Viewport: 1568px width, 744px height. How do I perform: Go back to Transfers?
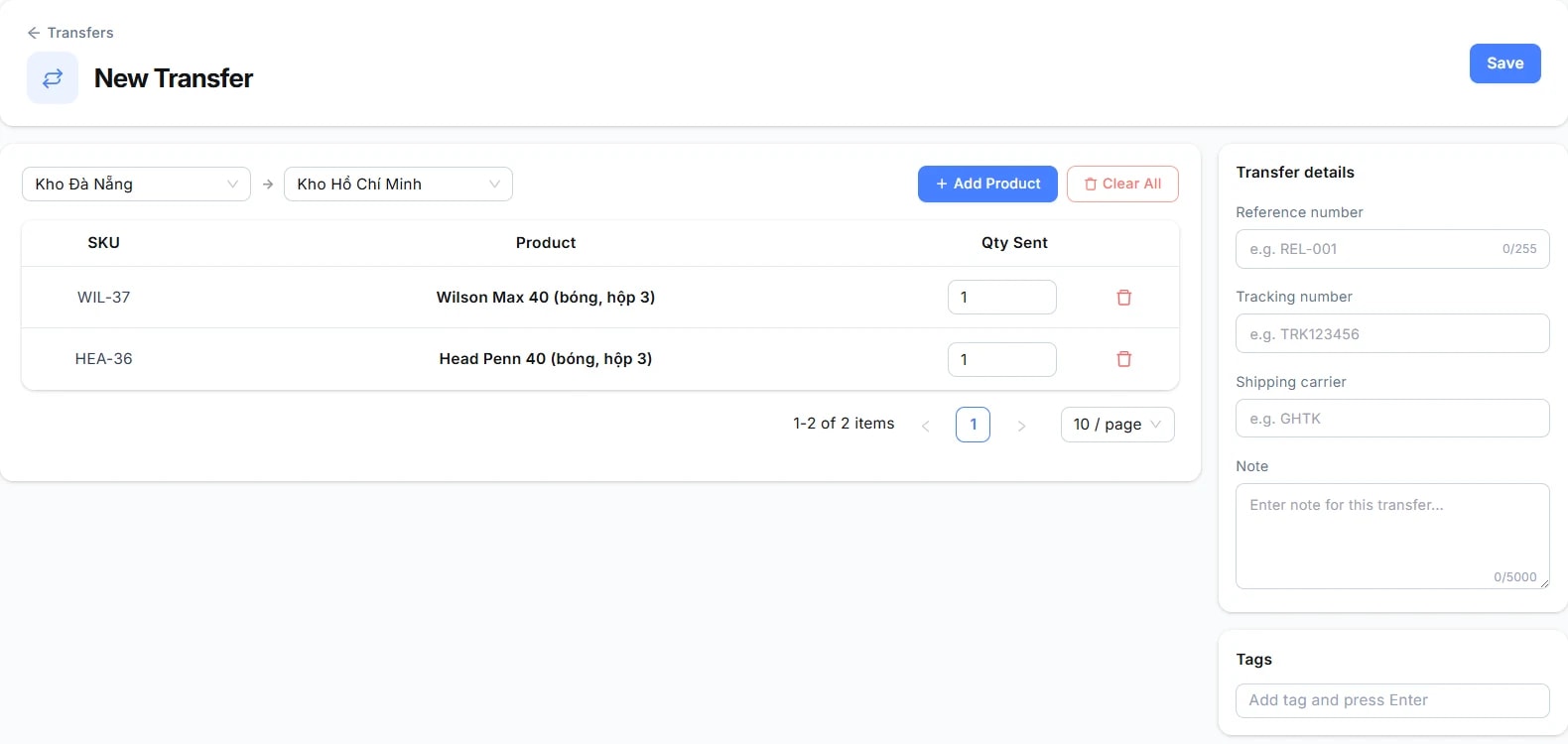[x=70, y=33]
